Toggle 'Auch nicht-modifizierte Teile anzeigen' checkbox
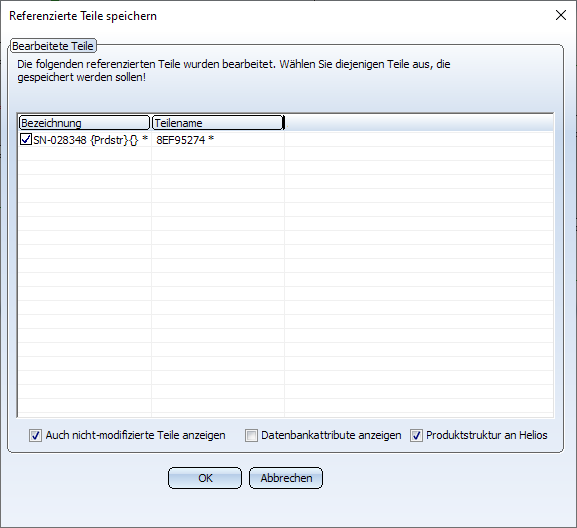 point(35,436)
